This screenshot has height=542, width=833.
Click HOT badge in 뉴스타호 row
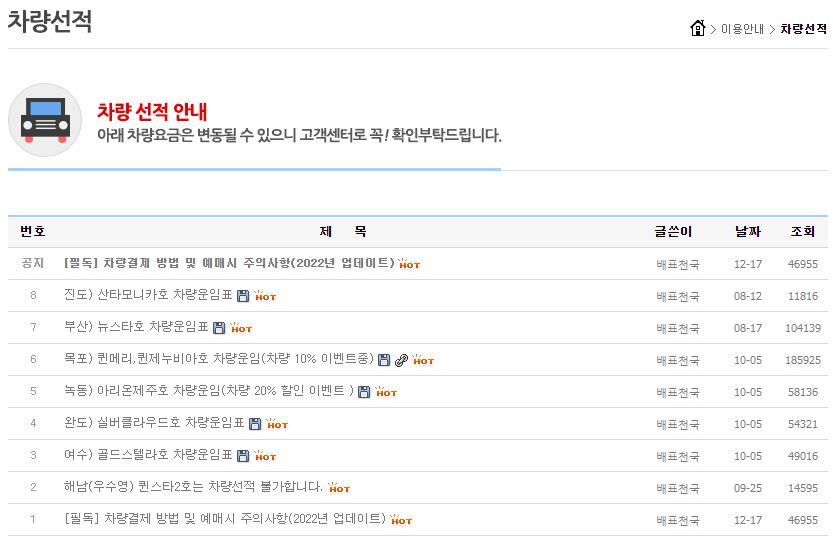tap(241, 327)
